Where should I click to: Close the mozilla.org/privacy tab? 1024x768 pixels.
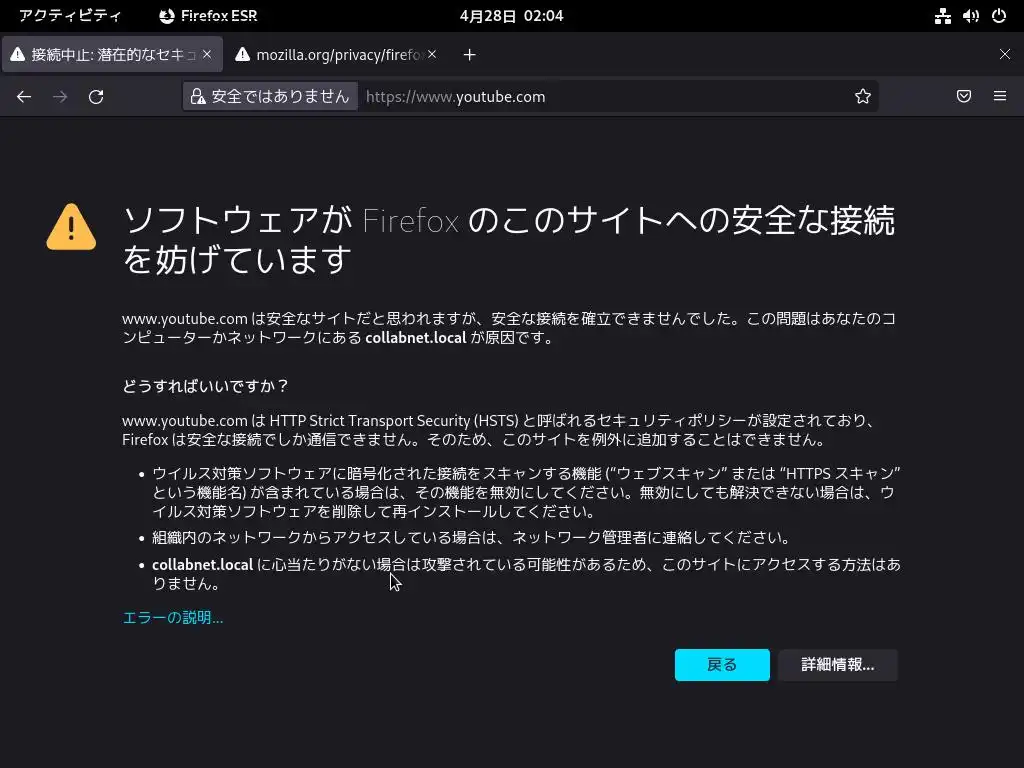tap(432, 55)
